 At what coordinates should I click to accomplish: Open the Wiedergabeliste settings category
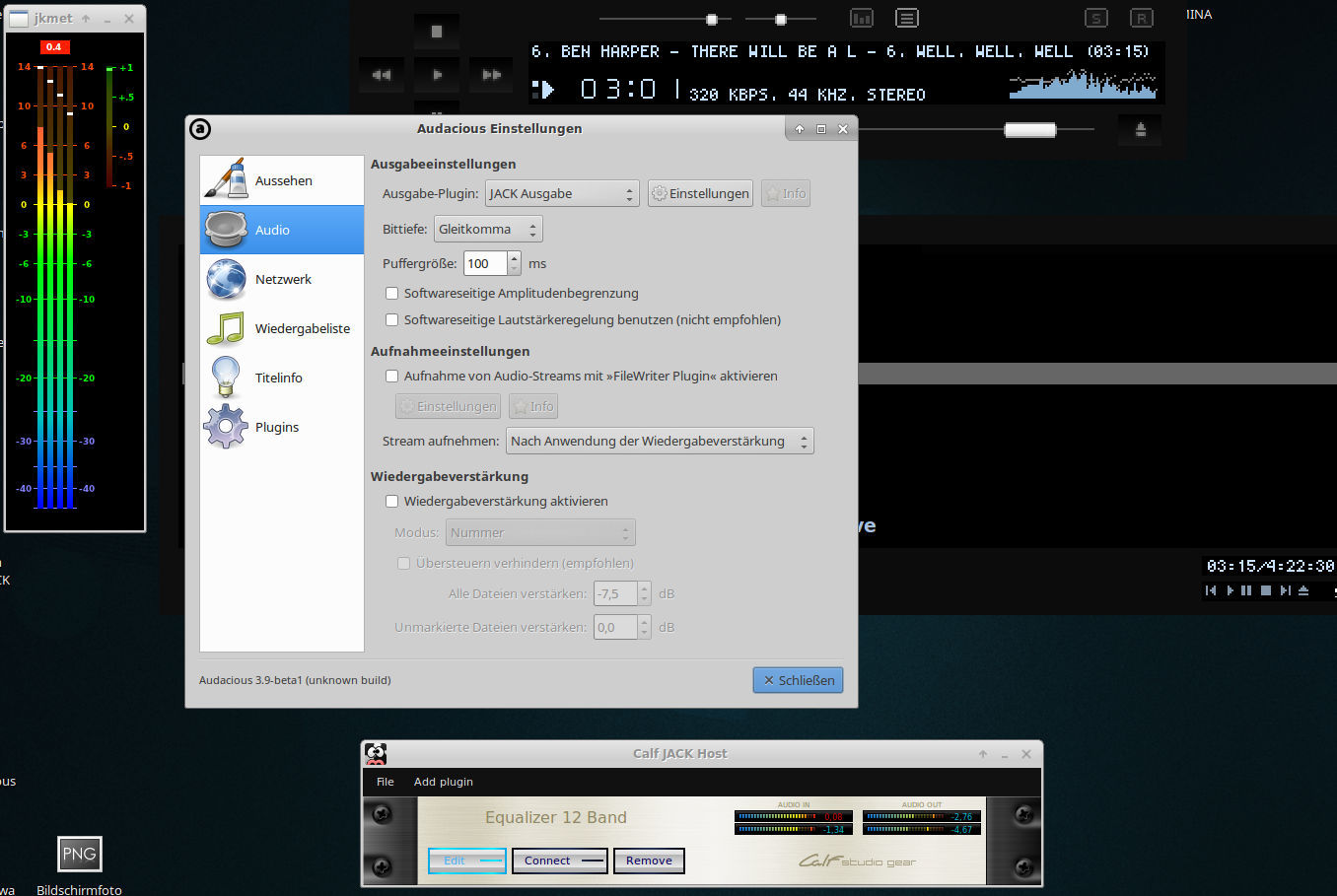click(282, 328)
